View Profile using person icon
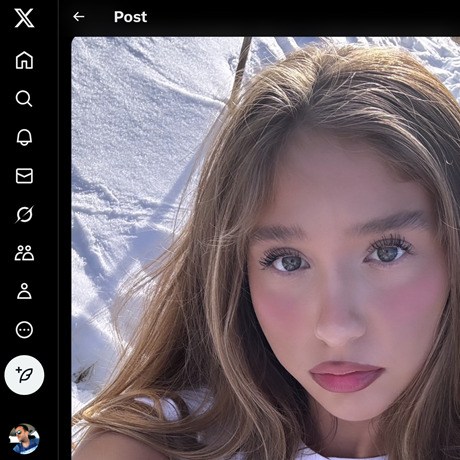460x460 pixels. [24, 291]
